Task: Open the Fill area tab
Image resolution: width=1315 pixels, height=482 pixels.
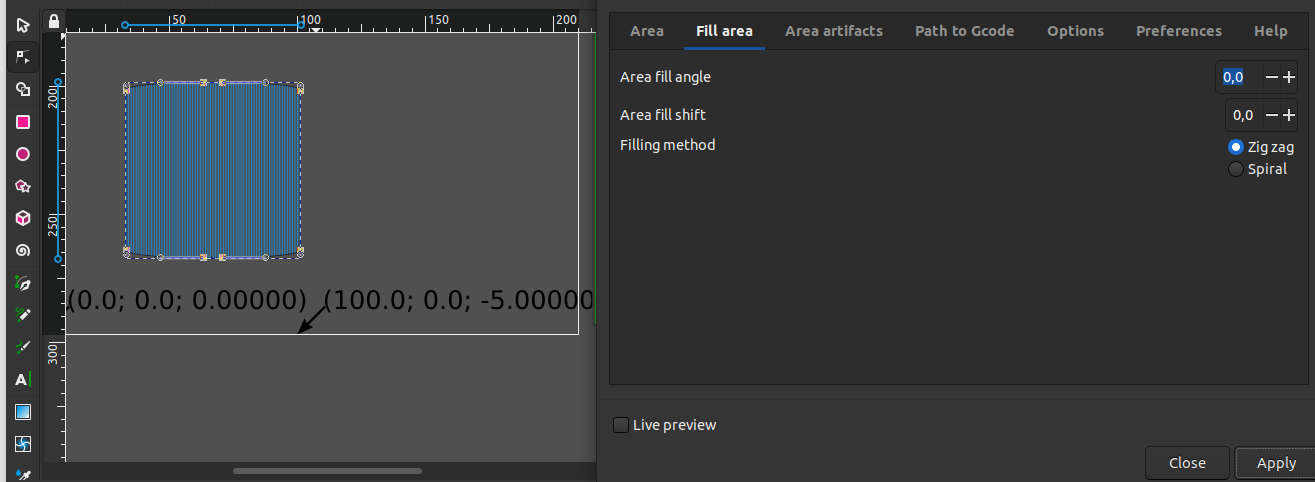Action: [x=724, y=31]
